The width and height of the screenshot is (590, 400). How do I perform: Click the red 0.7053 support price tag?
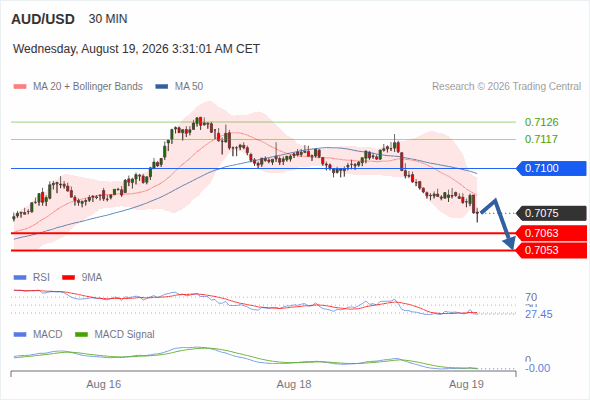(551, 251)
